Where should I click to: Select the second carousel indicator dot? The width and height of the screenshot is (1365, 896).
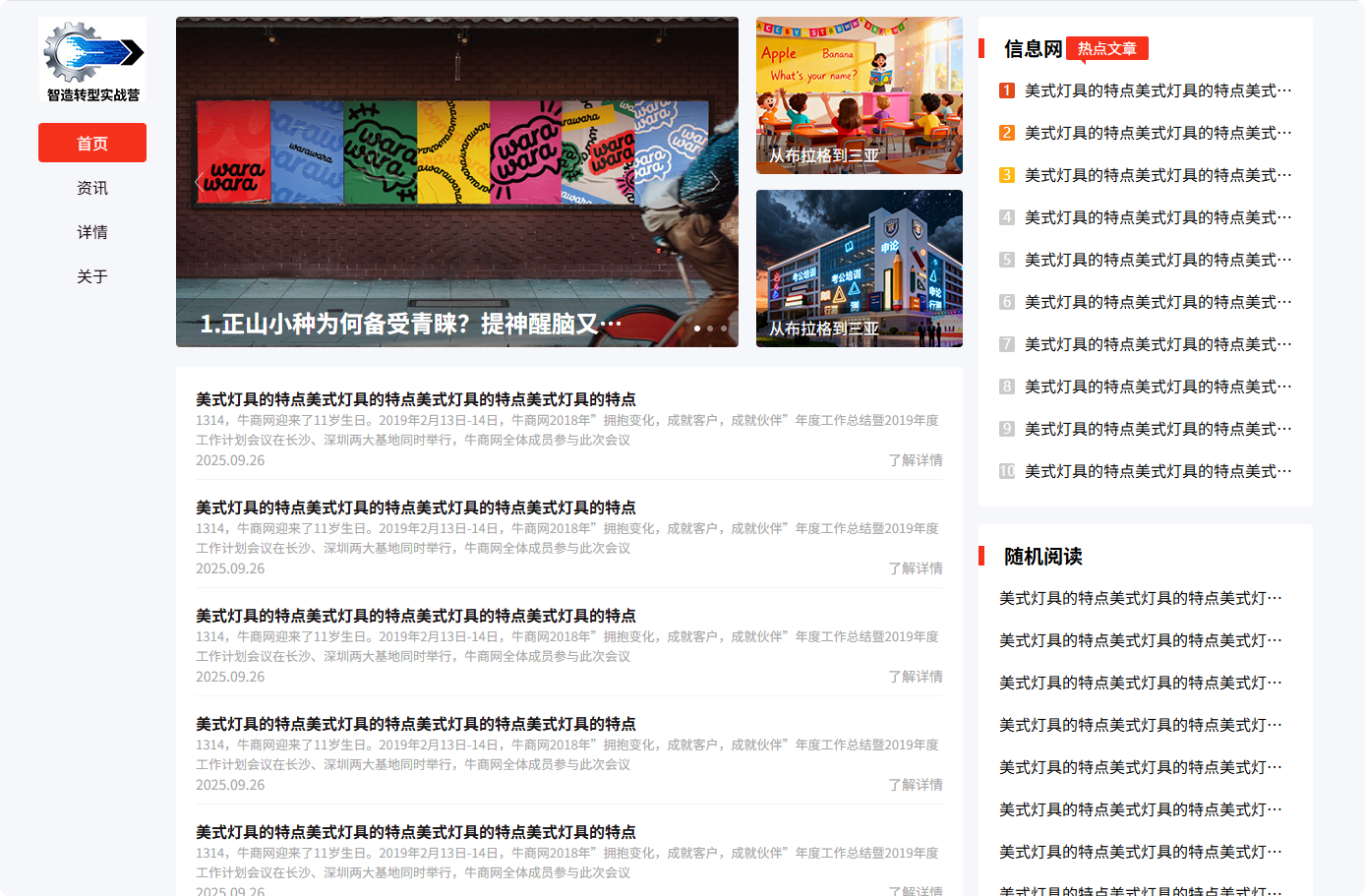tap(709, 328)
